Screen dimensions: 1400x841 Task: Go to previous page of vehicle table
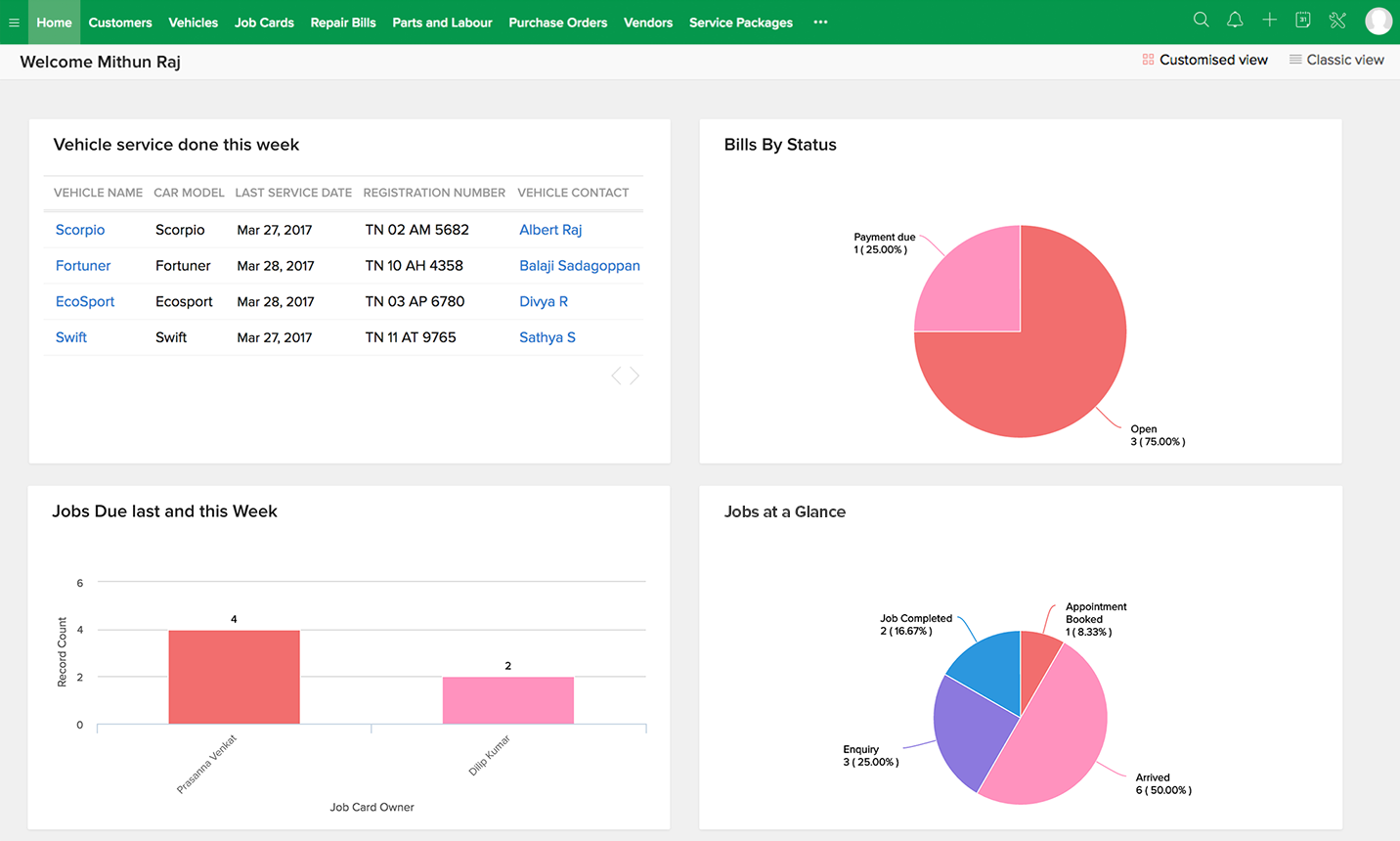pyautogui.click(x=616, y=376)
